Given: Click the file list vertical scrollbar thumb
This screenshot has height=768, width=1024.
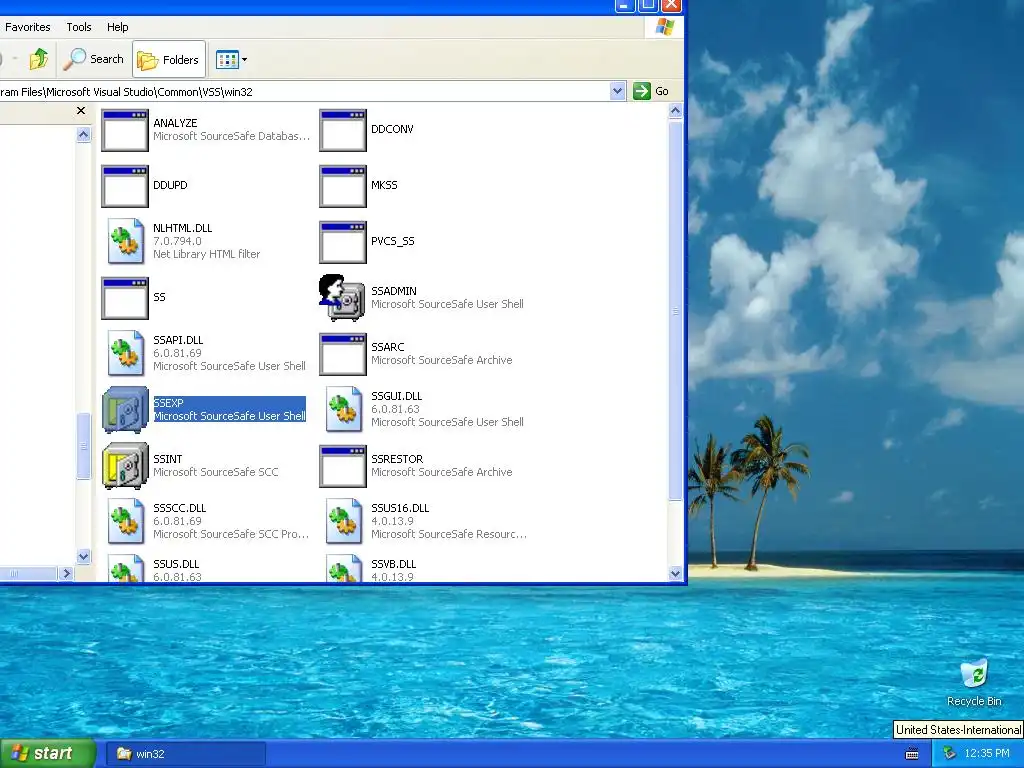Looking at the screenshot, I should [x=675, y=310].
